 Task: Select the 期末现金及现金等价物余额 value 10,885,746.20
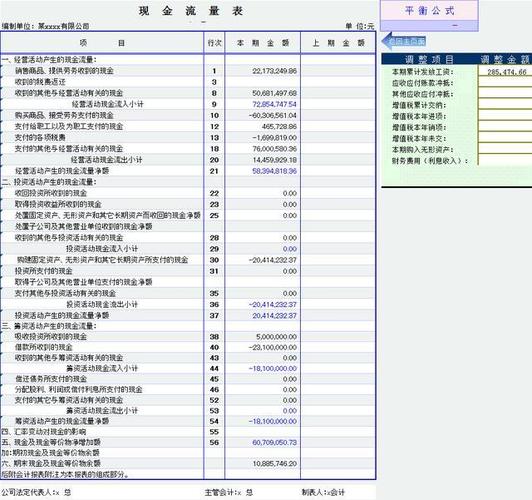[274, 463]
